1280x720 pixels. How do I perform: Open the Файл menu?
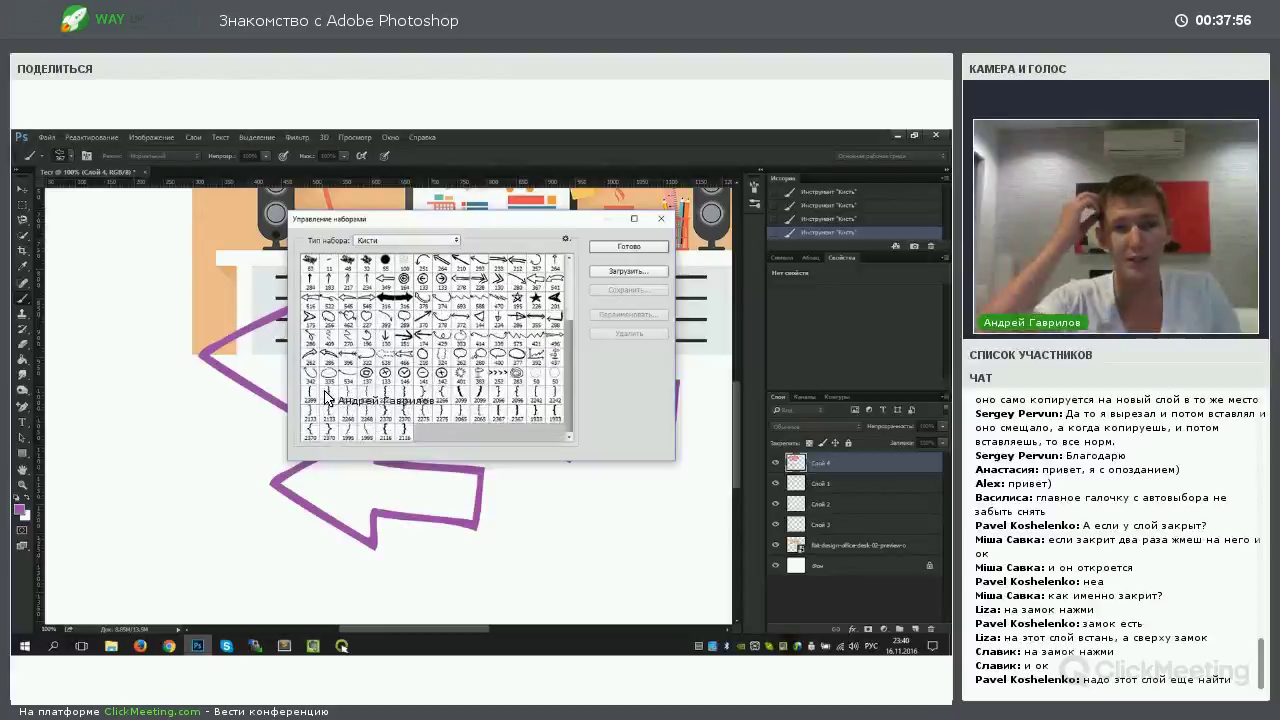click(x=47, y=137)
